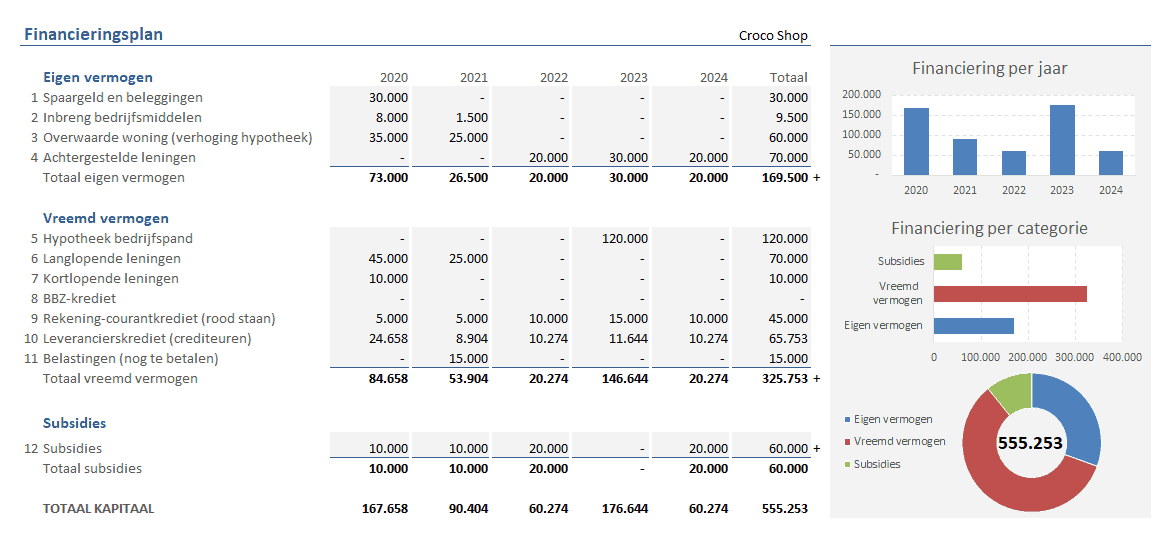Click the Inbreng bedrijfsmiddelen 2021 cell
Image resolution: width=1171 pixels, height=538 pixels.
coord(451,117)
